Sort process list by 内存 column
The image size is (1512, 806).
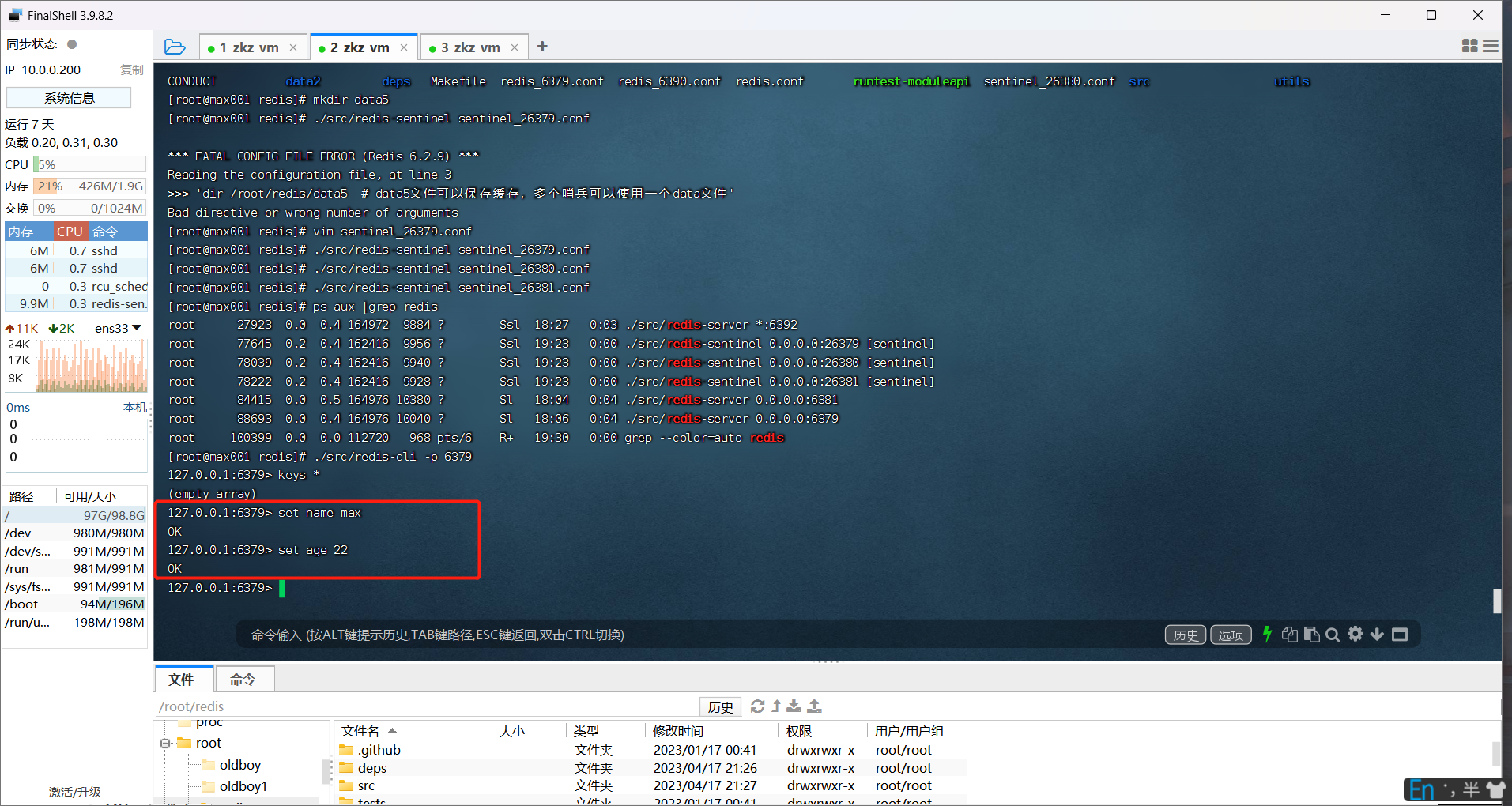pos(28,232)
